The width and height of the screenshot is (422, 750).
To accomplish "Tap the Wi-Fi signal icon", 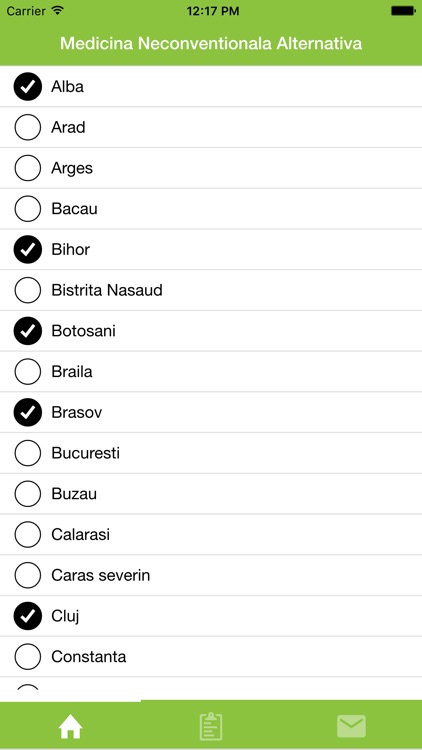I will (58, 11).
